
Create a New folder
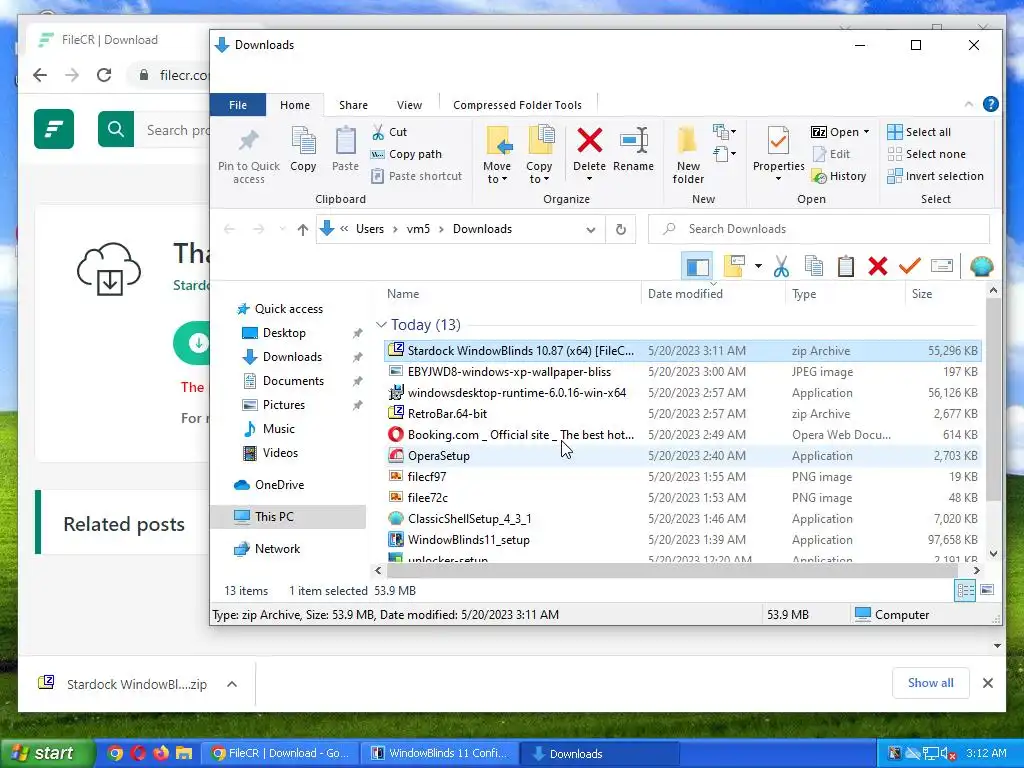688,155
